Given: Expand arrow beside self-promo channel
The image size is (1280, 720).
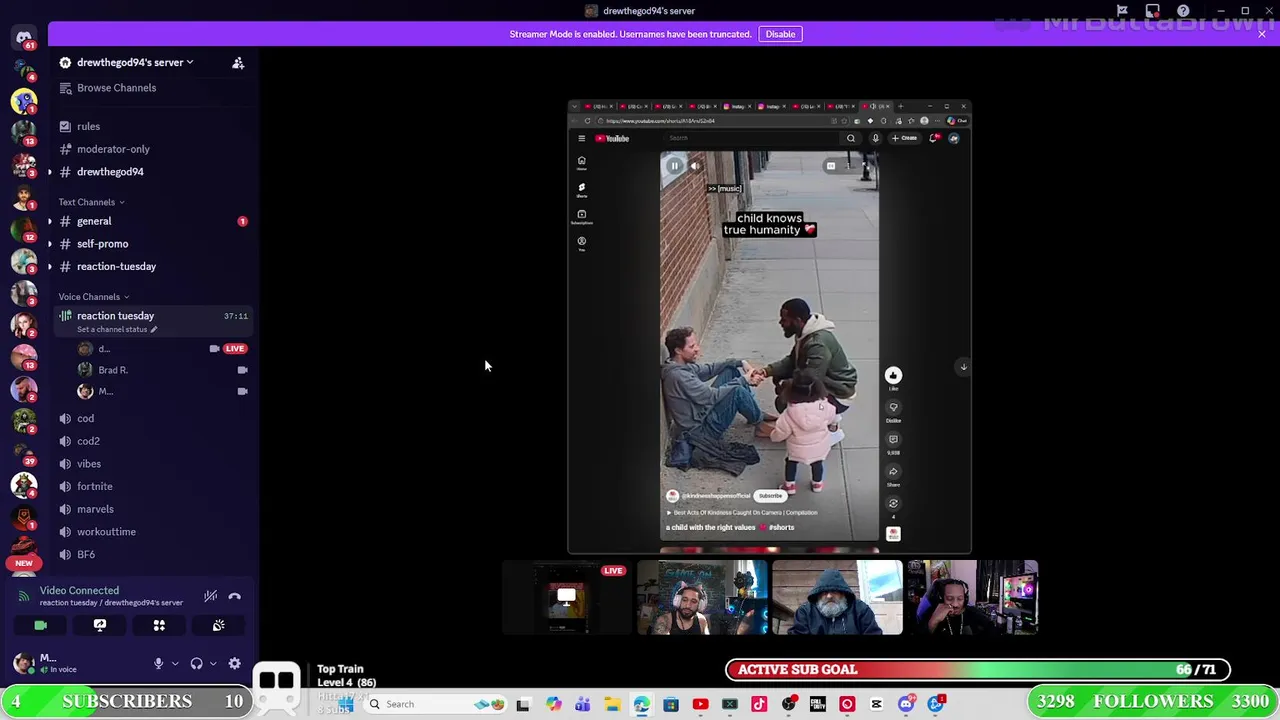Looking at the screenshot, I should click(50, 244).
